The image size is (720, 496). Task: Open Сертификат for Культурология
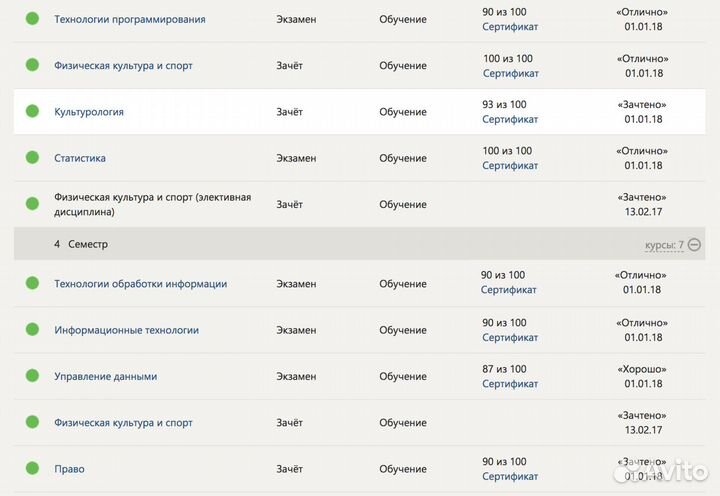[510, 120]
